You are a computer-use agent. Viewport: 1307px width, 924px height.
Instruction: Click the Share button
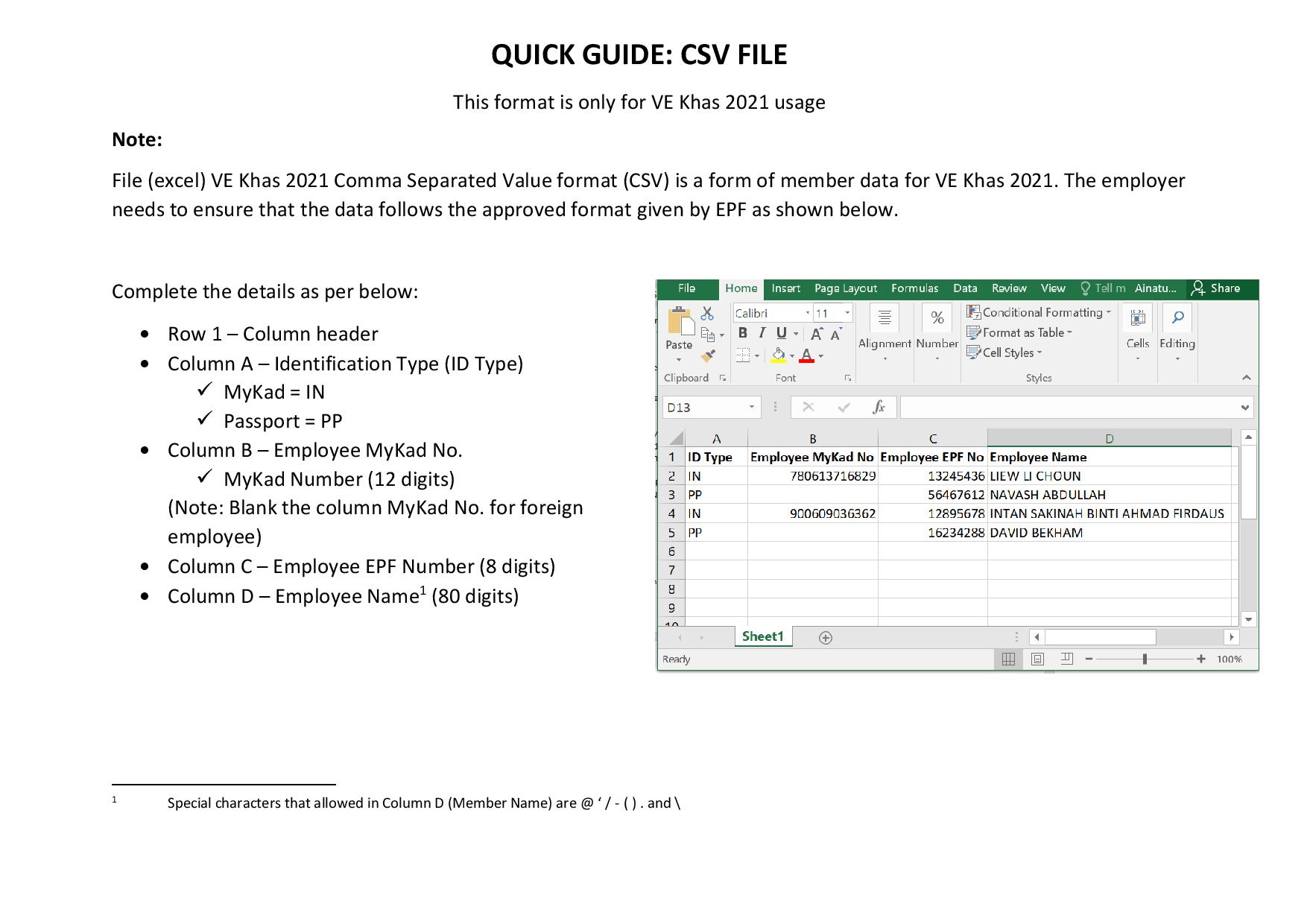click(x=1216, y=288)
